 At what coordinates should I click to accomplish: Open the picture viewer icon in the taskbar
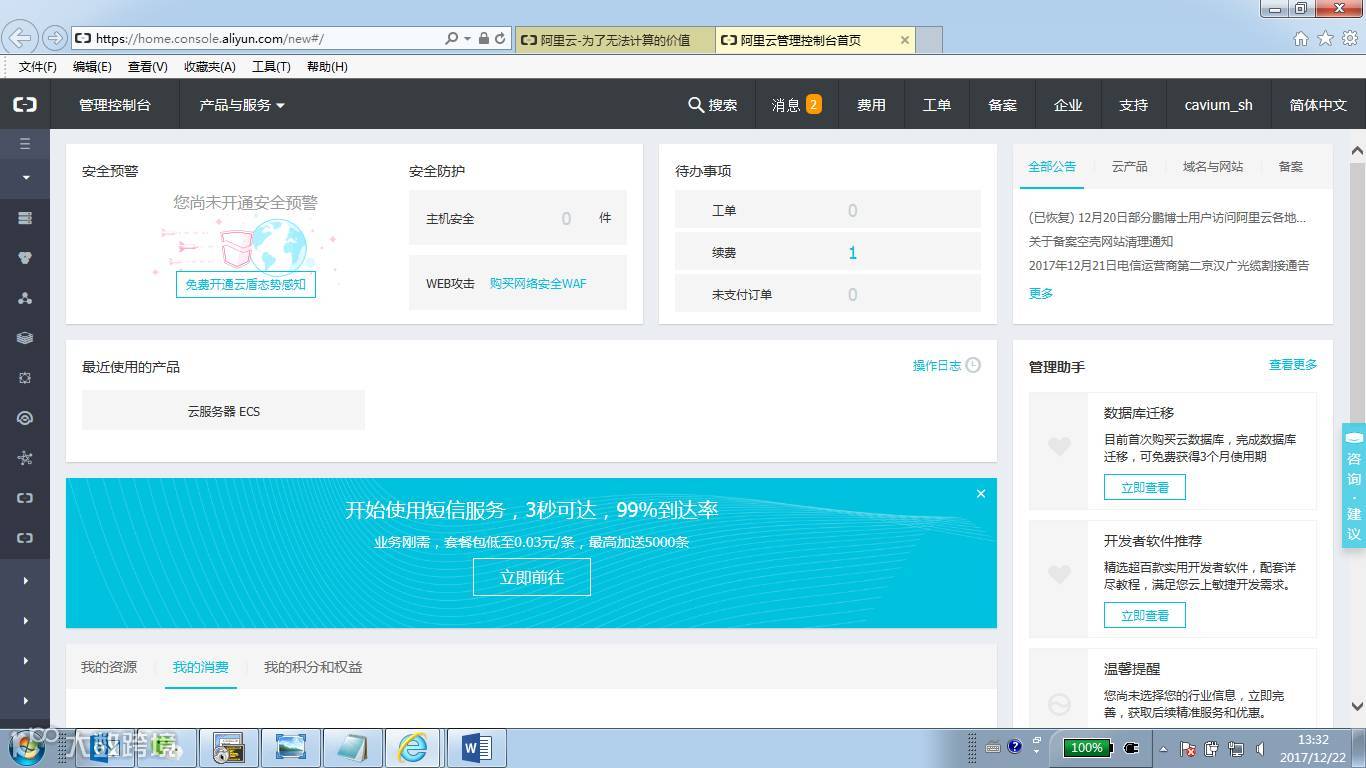tap(290, 747)
